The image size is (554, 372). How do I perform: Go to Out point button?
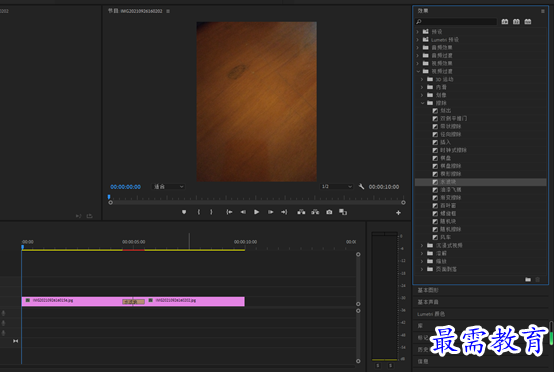point(284,212)
